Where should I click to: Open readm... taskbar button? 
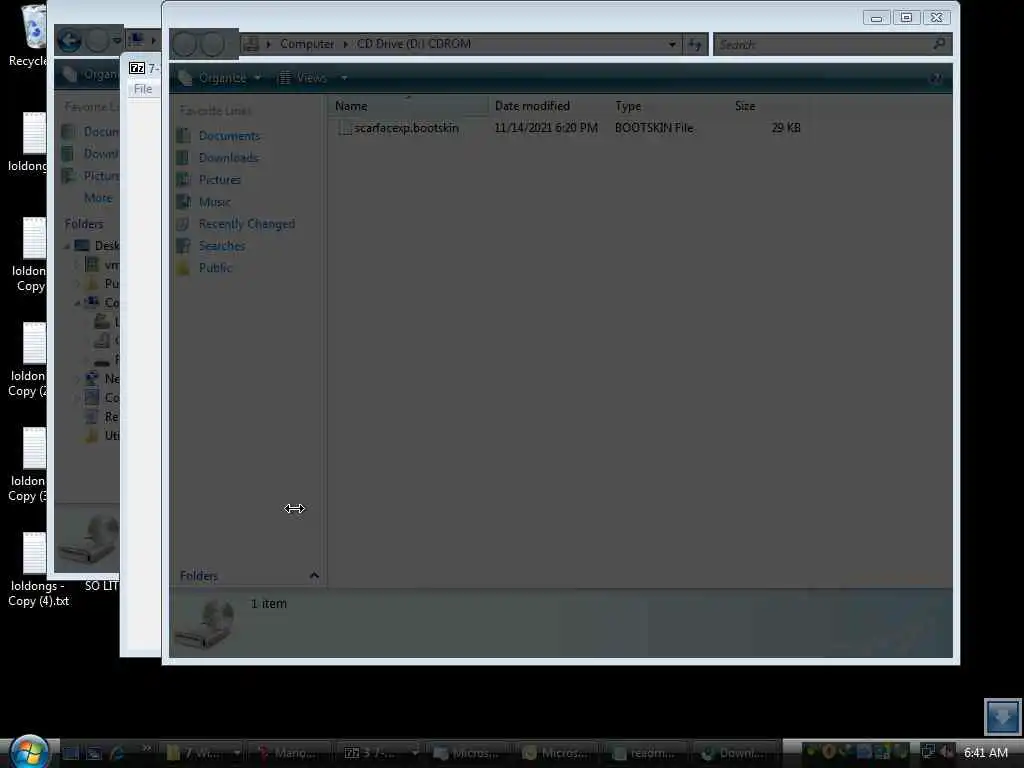[x=644, y=753]
